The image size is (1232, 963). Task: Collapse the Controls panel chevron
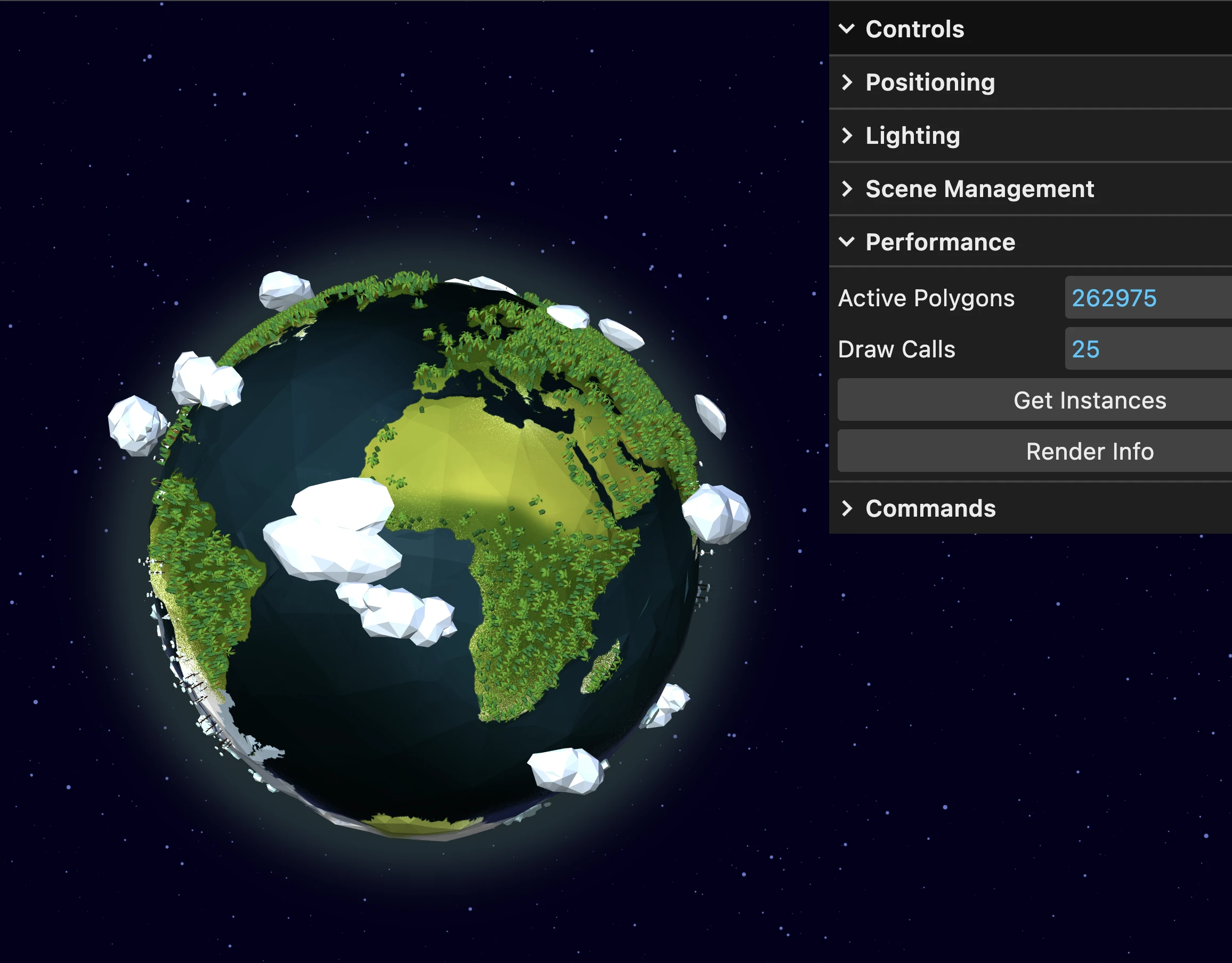tap(847, 29)
